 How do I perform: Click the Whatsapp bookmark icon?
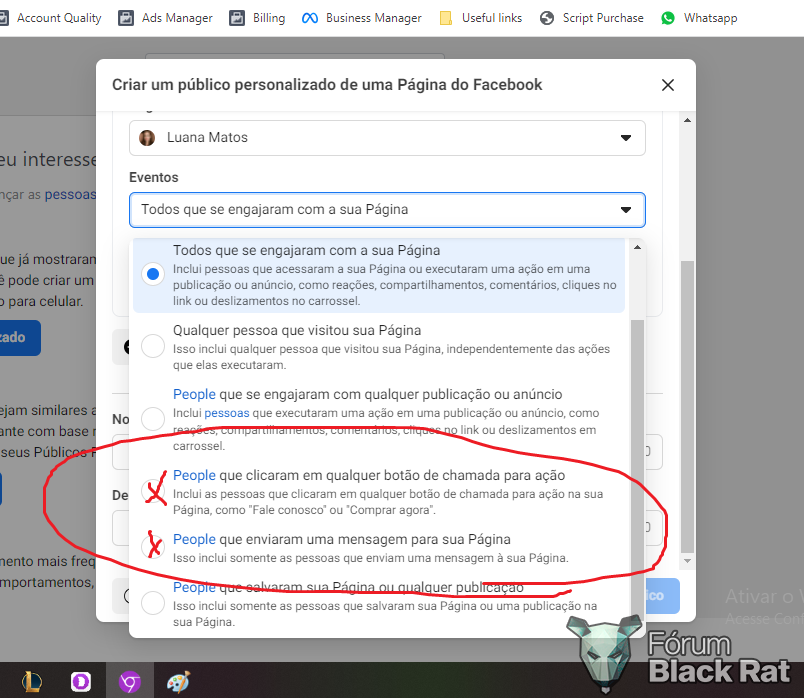pos(668,18)
